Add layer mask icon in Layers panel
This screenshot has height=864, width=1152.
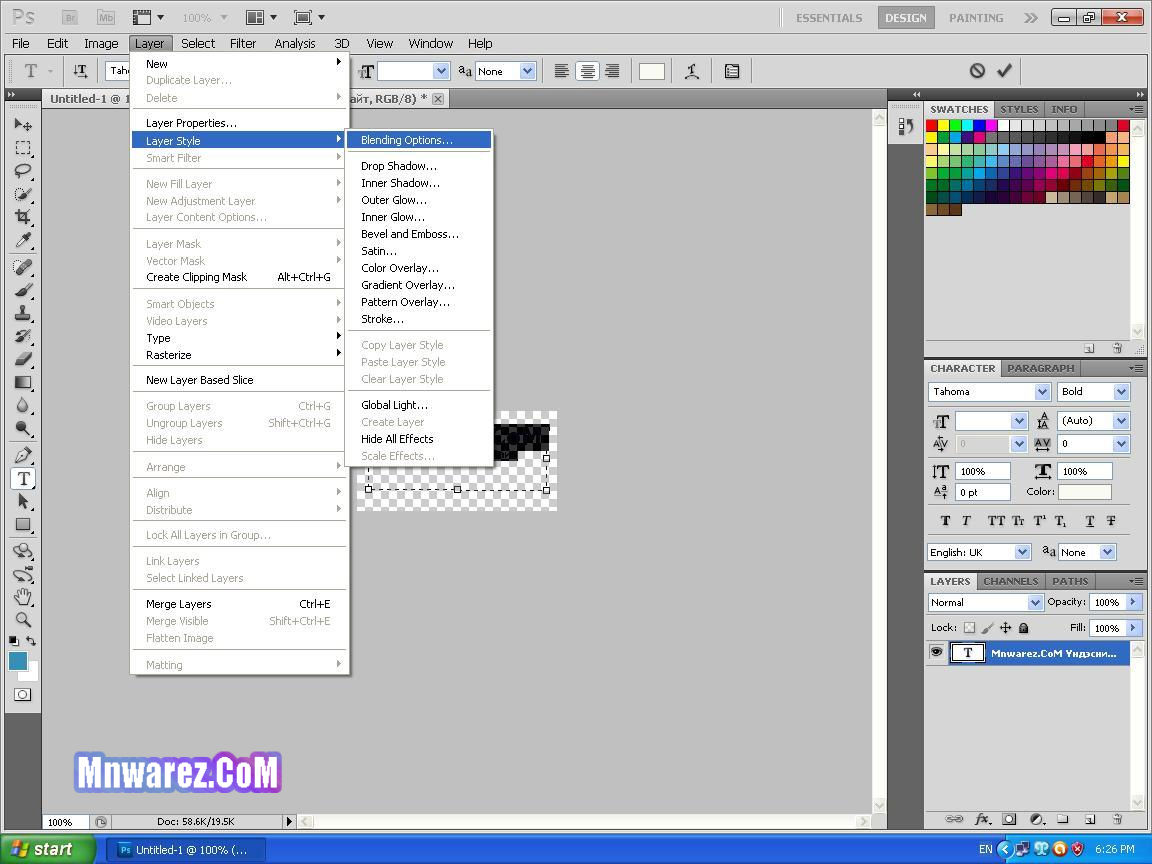click(x=1009, y=818)
